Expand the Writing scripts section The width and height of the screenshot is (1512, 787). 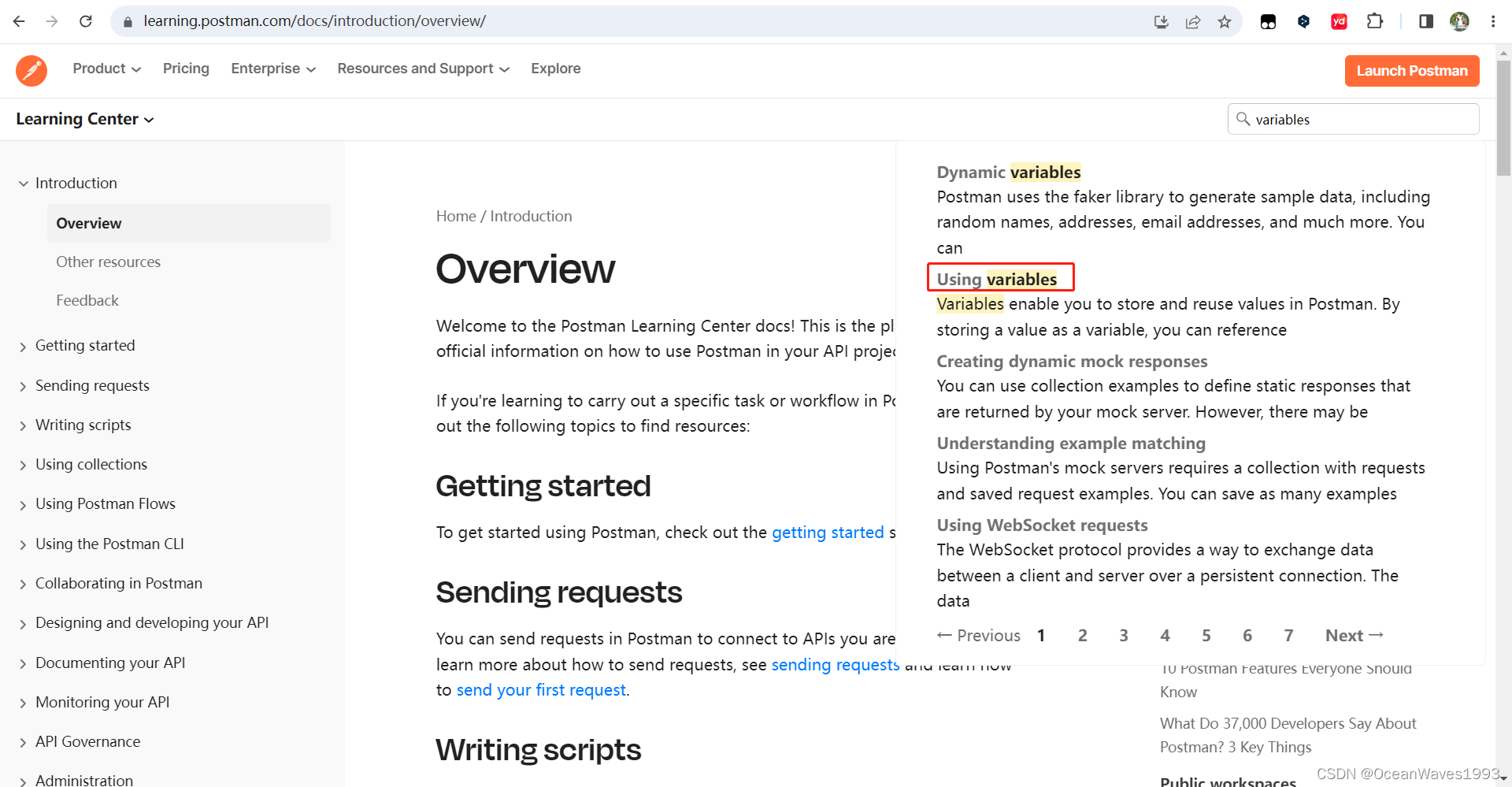(24, 426)
